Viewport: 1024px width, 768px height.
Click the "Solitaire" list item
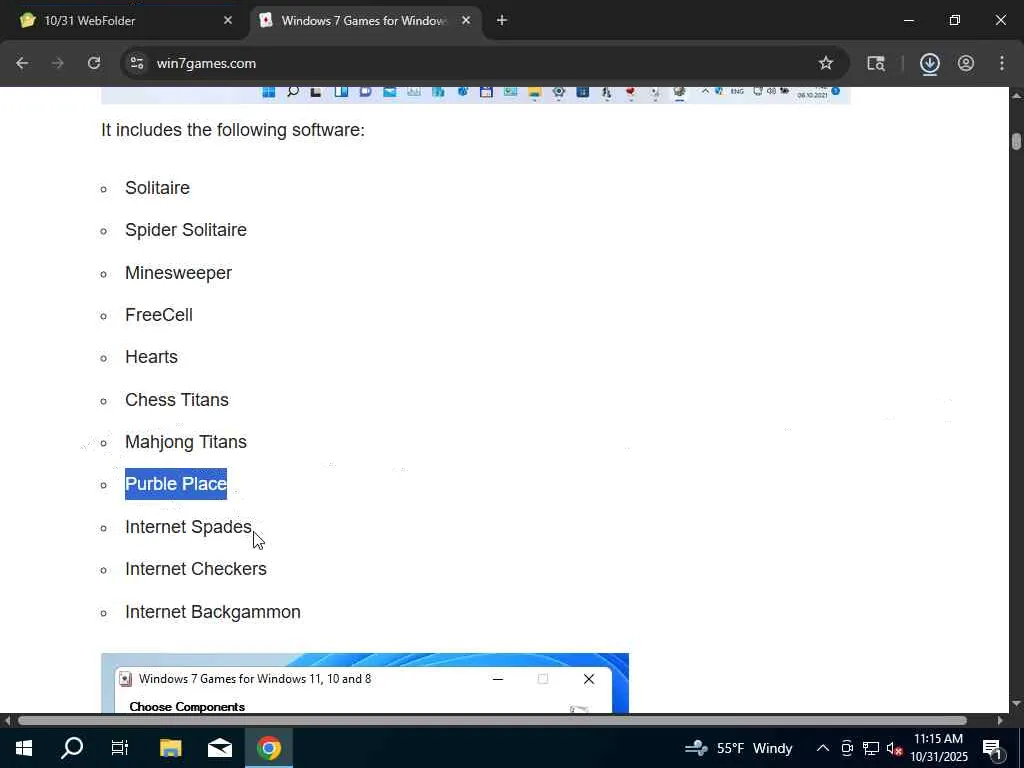click(x=157, y=188)
